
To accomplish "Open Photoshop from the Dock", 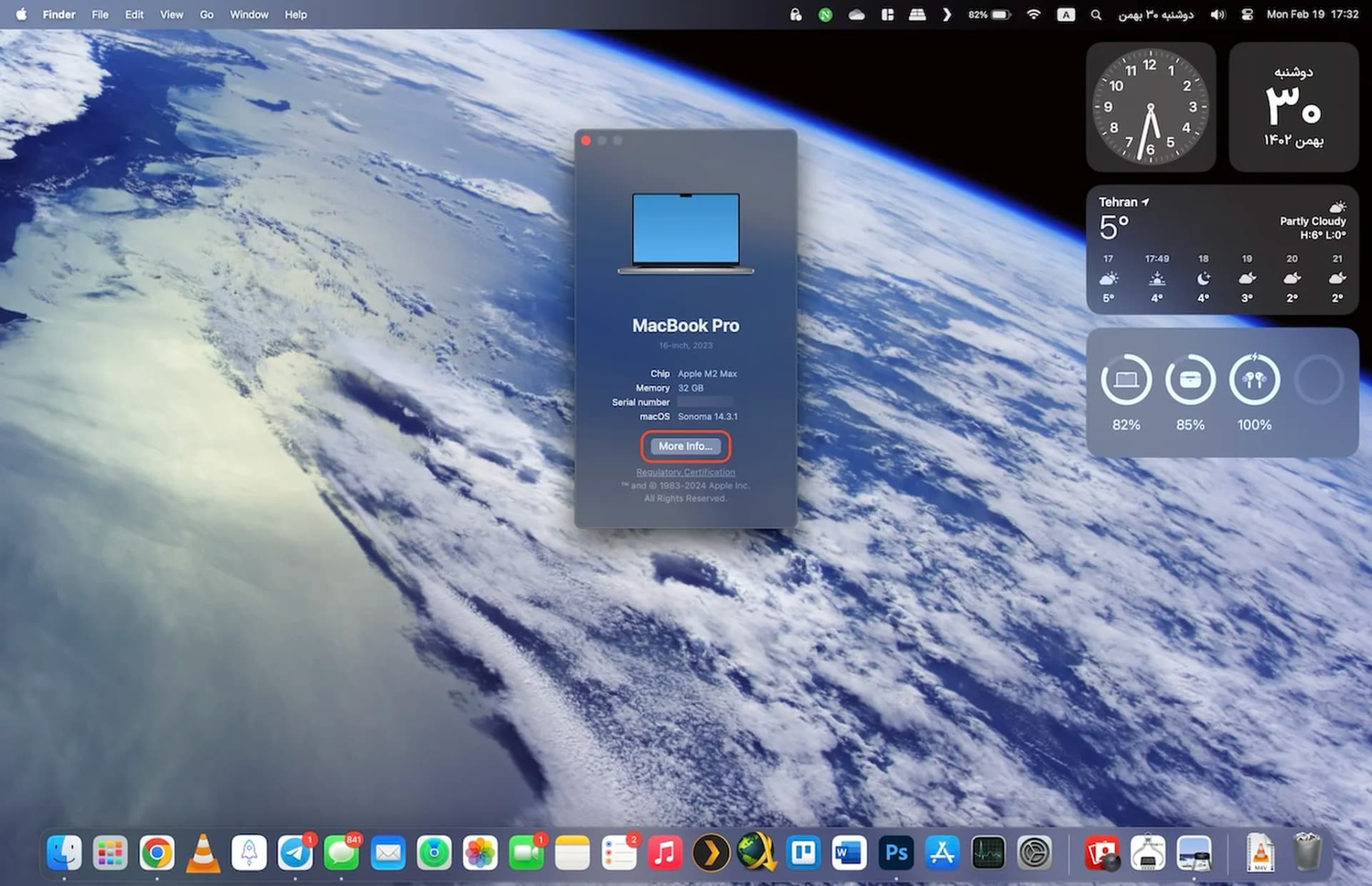I will pos(895,852).
